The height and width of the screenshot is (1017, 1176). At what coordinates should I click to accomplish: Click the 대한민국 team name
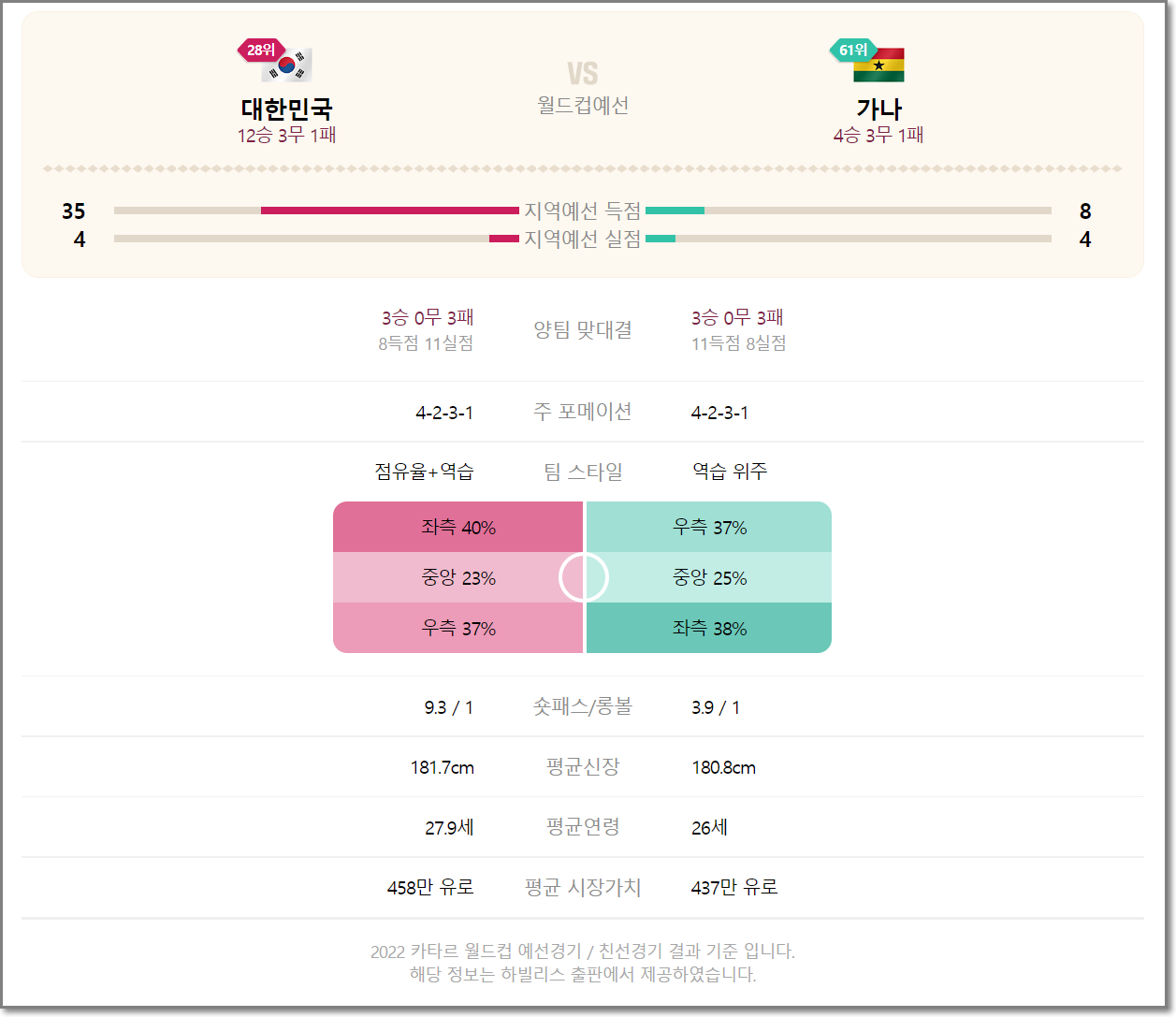(x=286, y=109)
